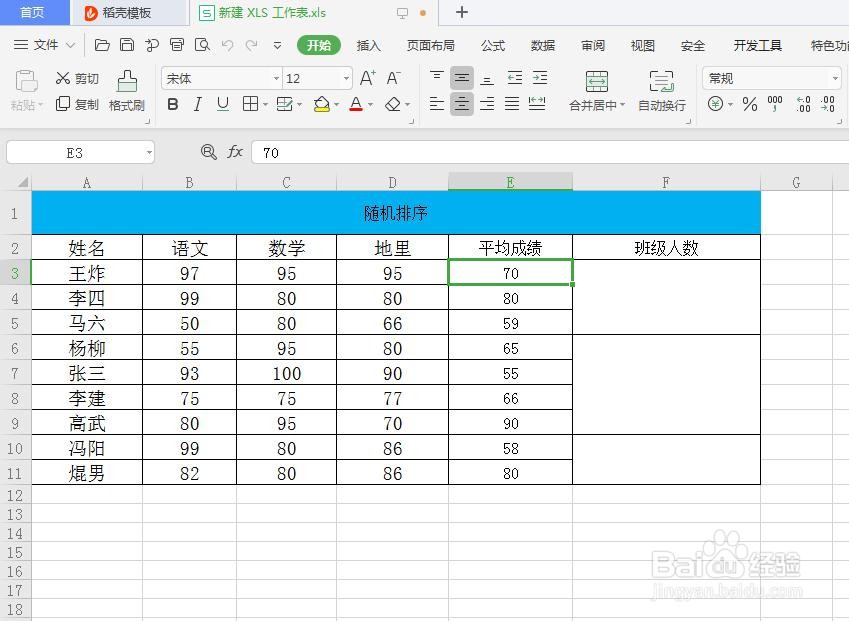Click the fx insert function icon
This screenshot has height=621, width=849.
pyautogui.click(x=235, y=152)
